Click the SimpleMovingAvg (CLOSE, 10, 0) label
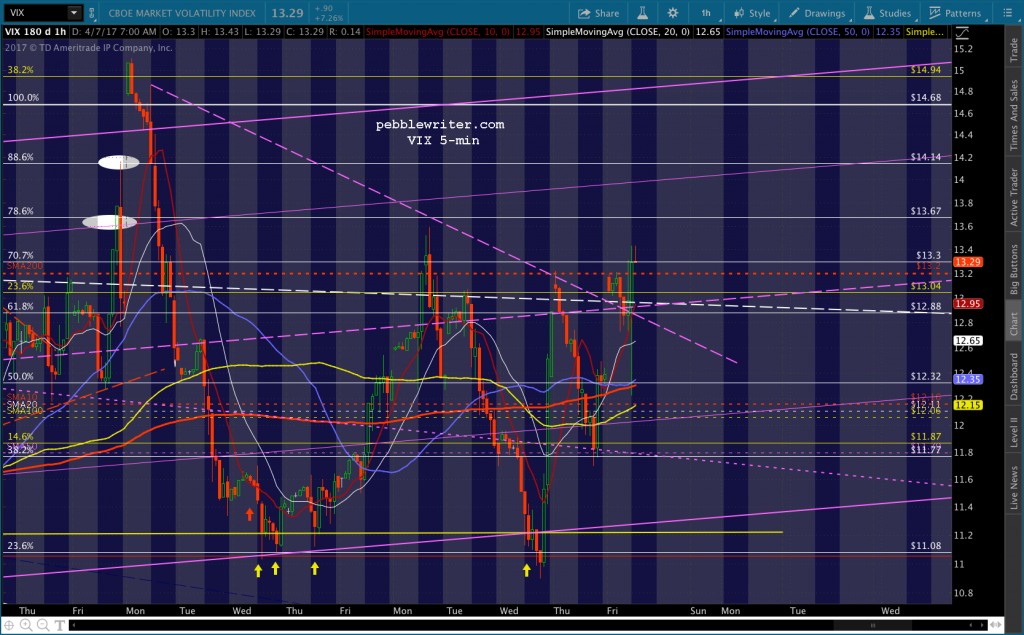This screenshot has height=635, width=1024. coord(438,31)
